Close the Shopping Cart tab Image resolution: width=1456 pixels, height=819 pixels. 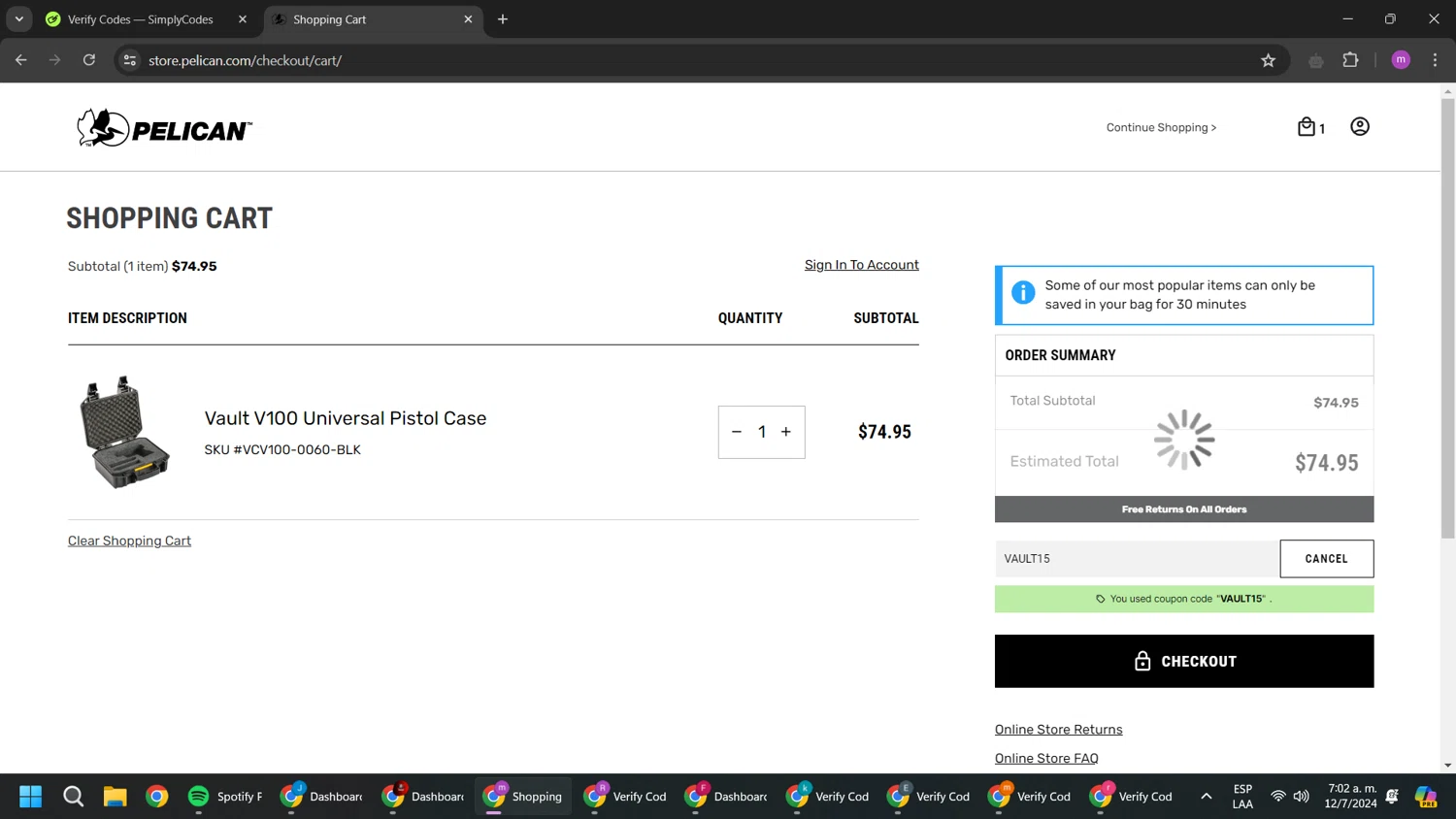[x=468, y=19]
